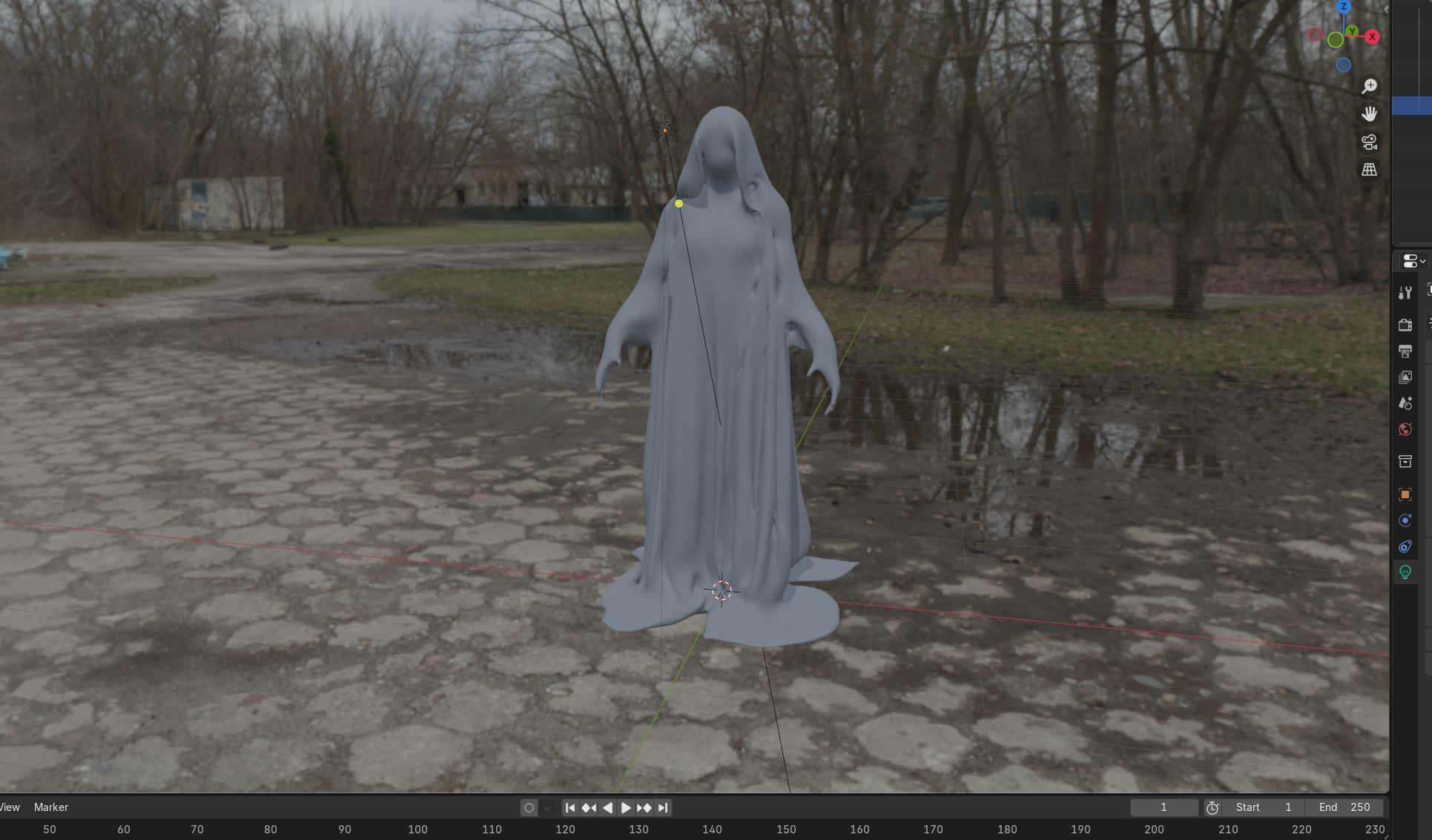Image resolution: width=1432 pixels, height=840 pixels.
Task: Jump to the previous keyframe
Action: tap(589, 807)
